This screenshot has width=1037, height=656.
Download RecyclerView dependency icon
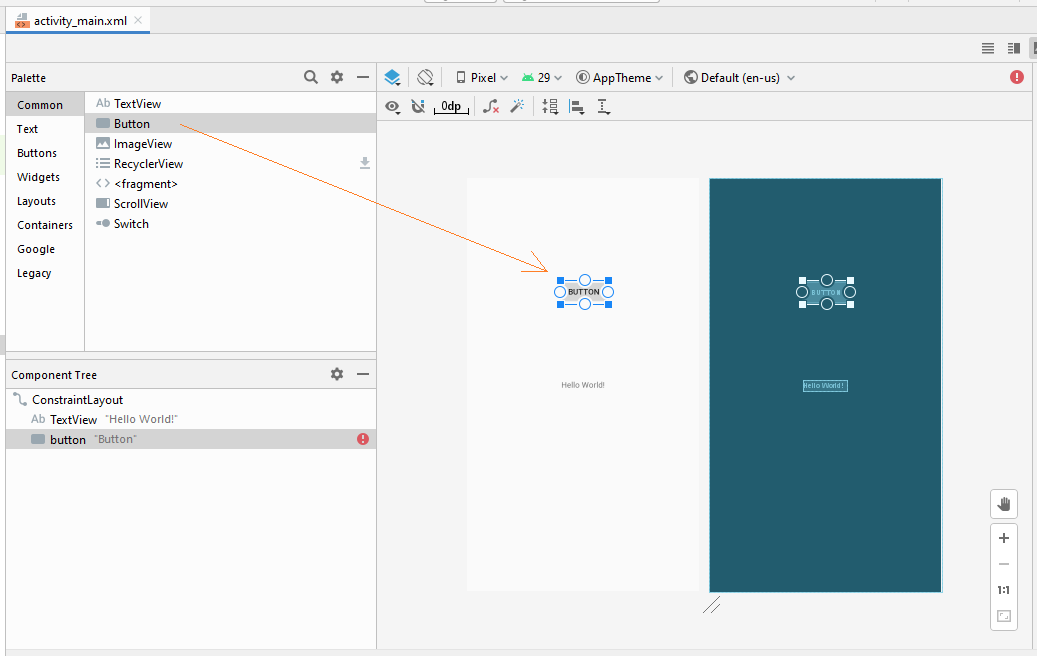364,163
